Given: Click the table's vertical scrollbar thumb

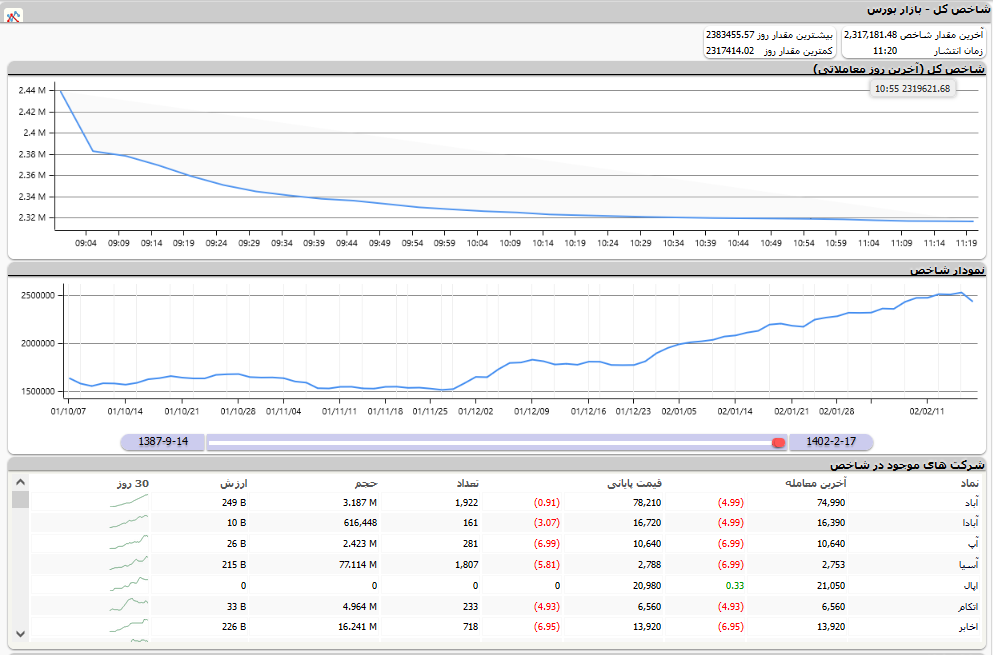Looking at the screenshot, I should coord(19,500).
